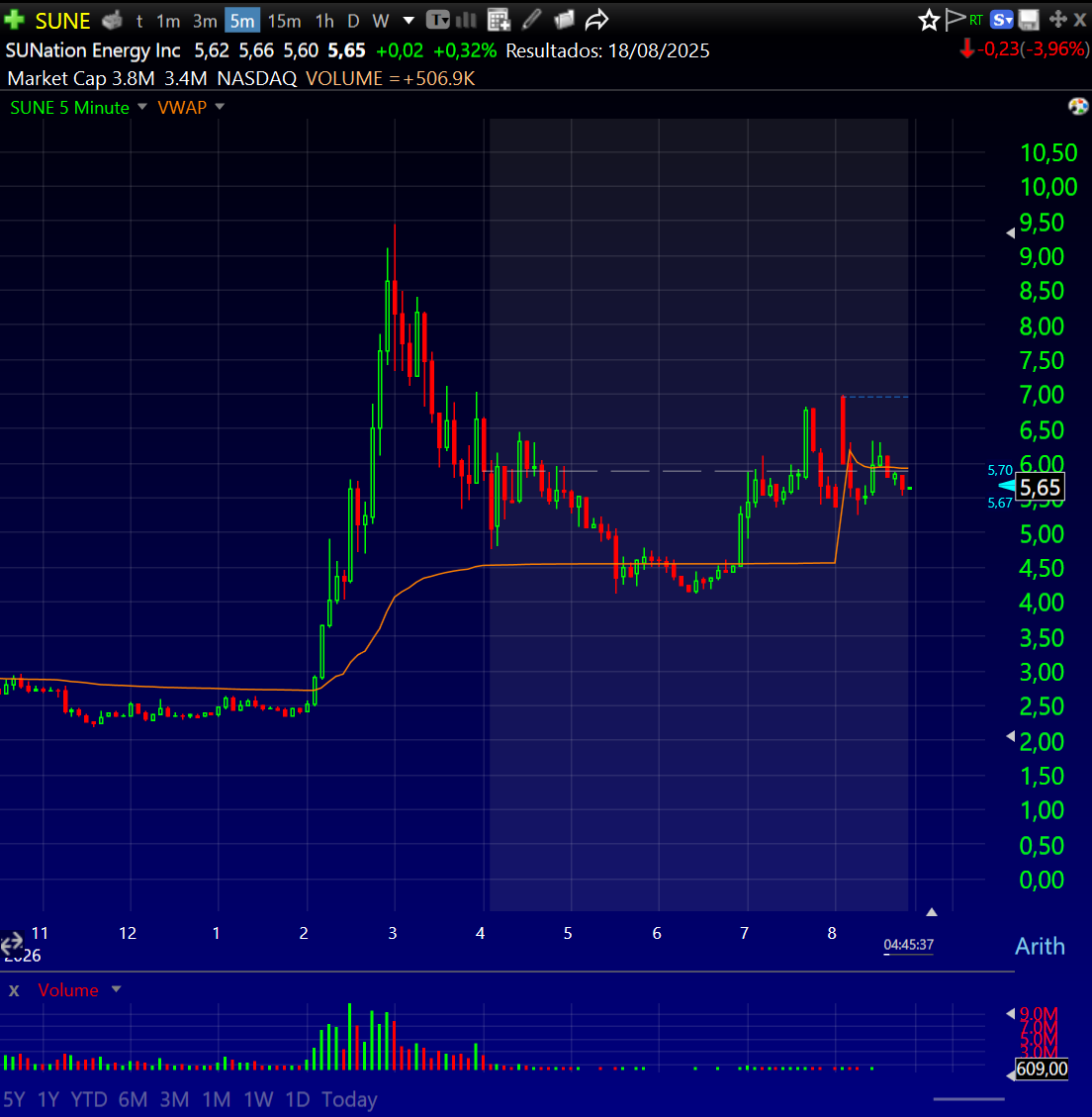Switch to the 1m timeframe

(168, 21)
